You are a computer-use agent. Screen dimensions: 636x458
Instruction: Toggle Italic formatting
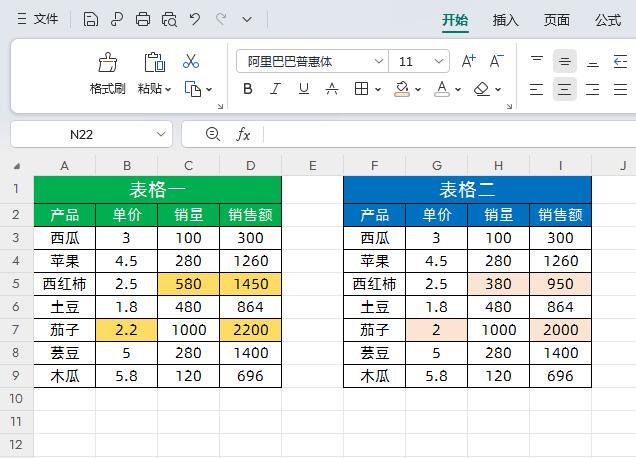pos(275,88)
